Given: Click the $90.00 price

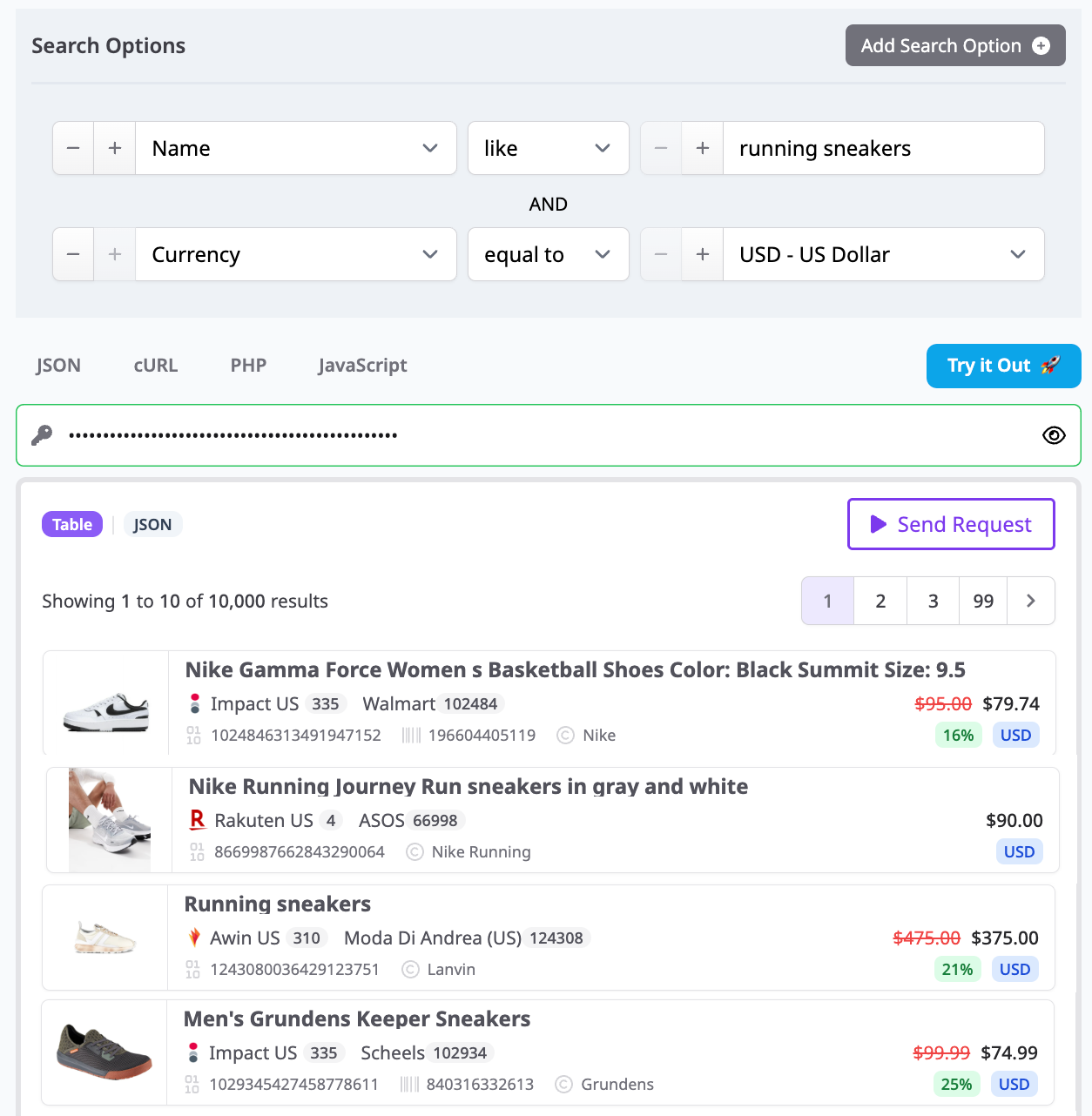Looking at the screenshot, I should [x=1014, y=820].
